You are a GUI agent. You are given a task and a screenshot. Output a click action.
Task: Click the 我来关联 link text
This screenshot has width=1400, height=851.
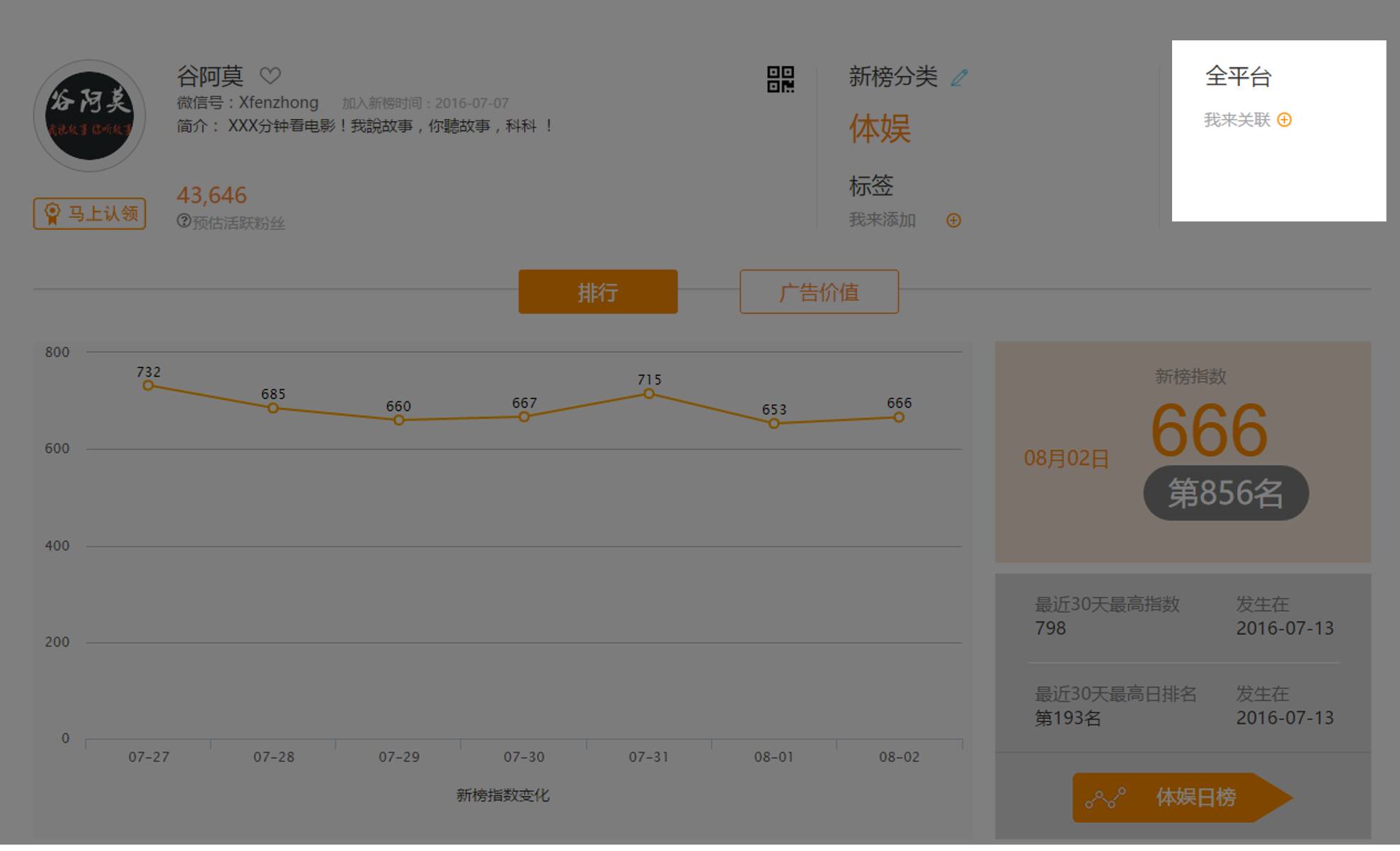1237,120
